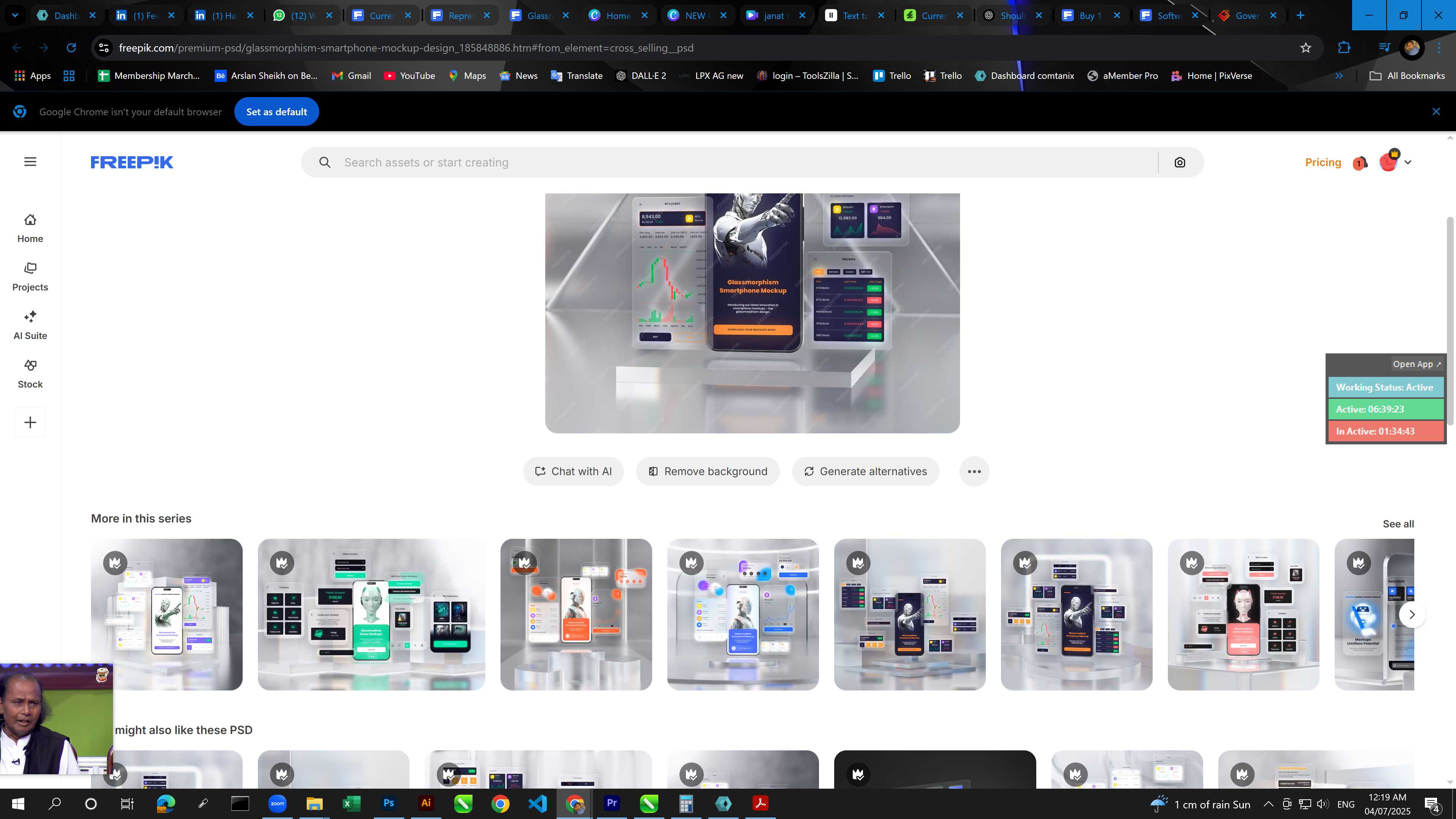Screen dimensions: 1456x819
Task: Bookmark this page with star icon
Action: tap(1305, 48)
